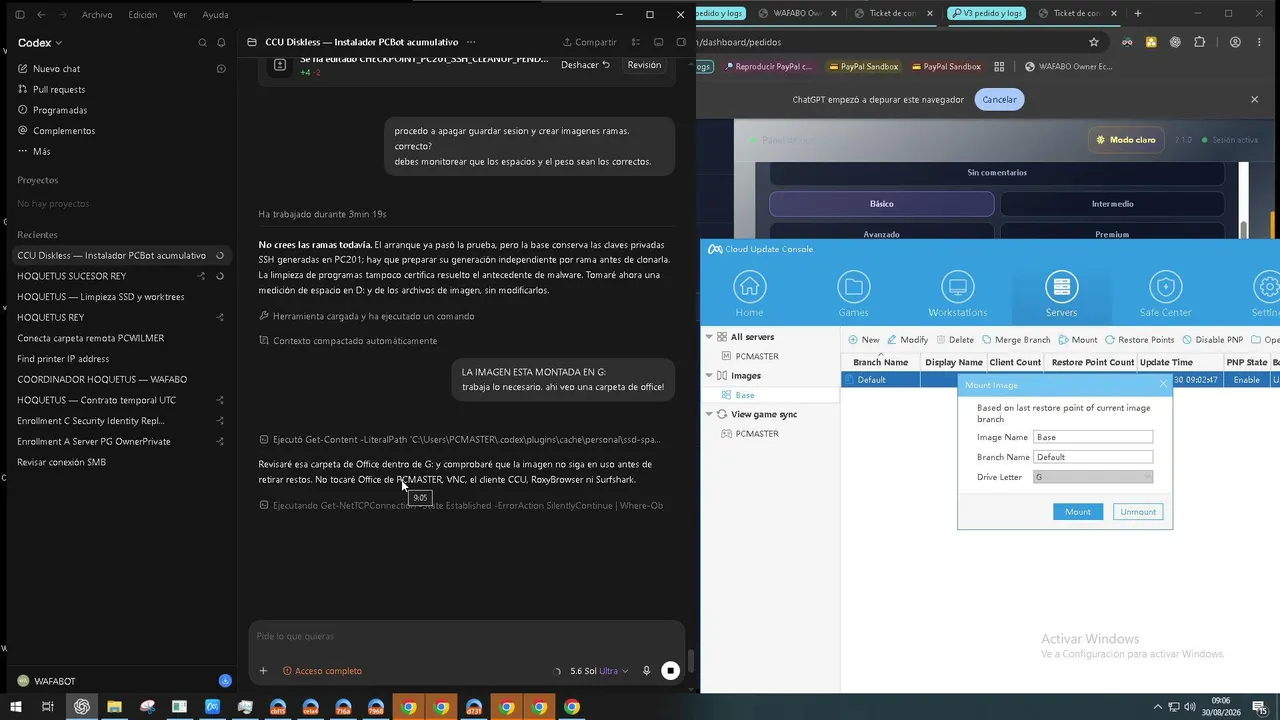Add attachment with the plus icon
Viewport: 1280px width, 720px height.
(263, 671)
